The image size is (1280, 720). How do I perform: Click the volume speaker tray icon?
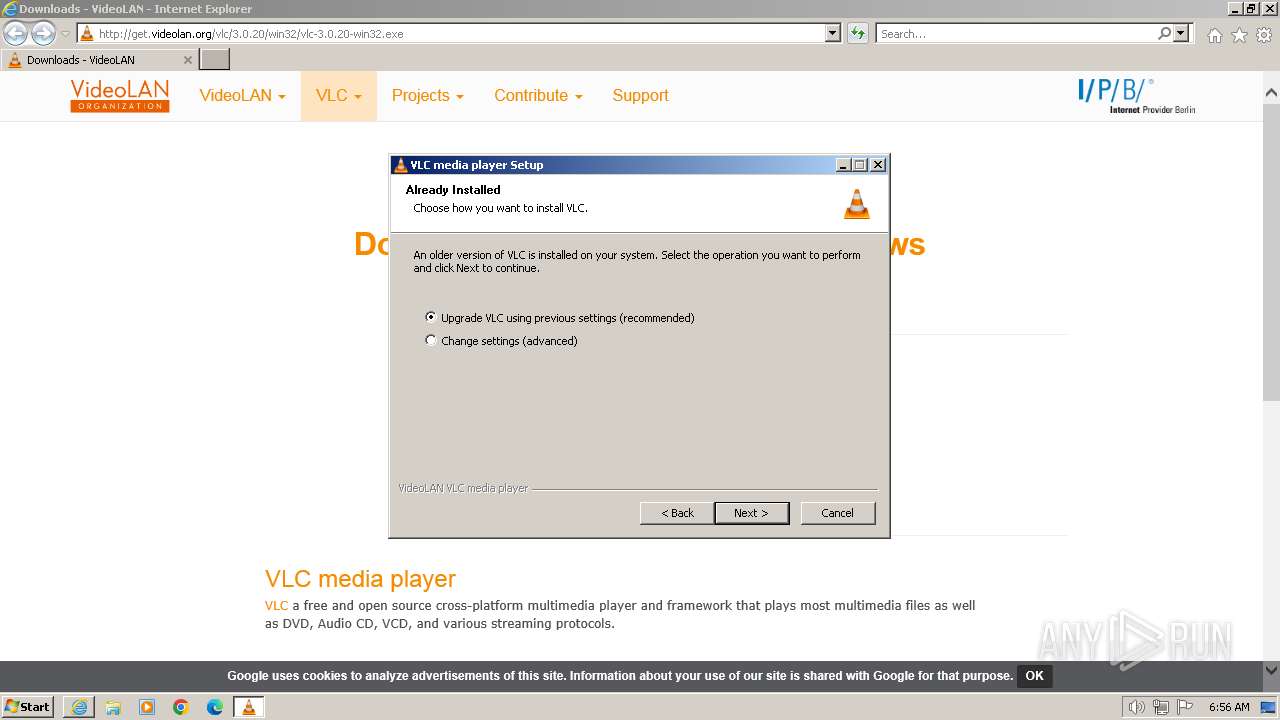pos(1136,707)
